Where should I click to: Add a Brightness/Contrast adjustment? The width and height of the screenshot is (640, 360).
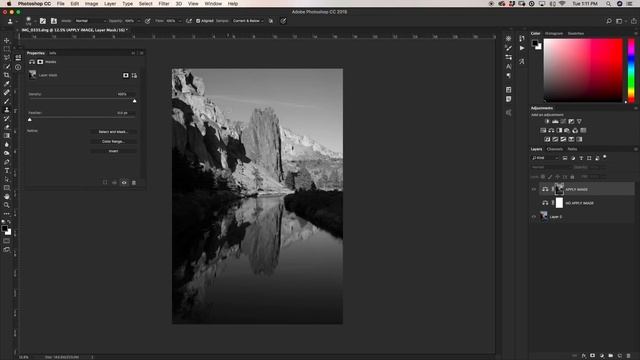pyautogui.click(x=547, y=121)
